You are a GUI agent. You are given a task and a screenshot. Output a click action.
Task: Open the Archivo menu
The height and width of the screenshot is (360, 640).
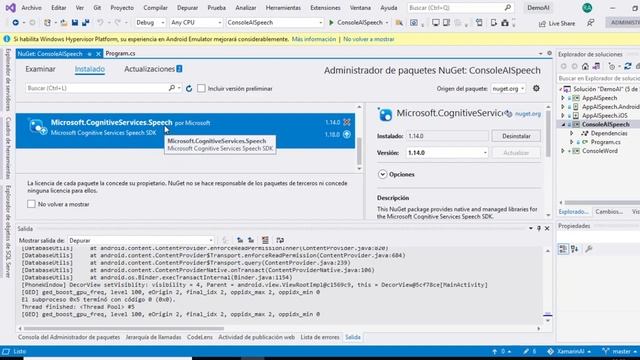pyautogui.click(x=31, y=8)
